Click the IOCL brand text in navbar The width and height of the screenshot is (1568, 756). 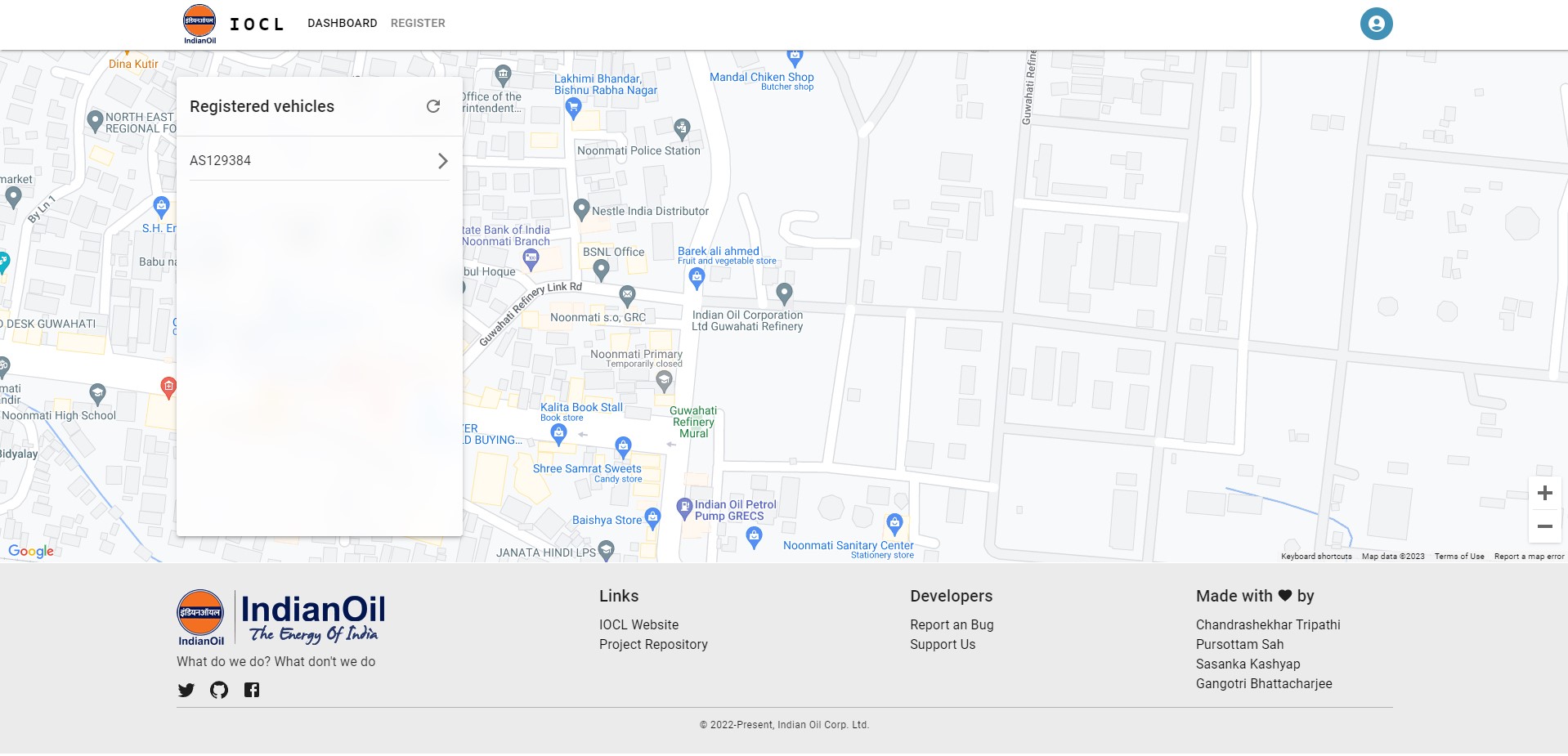click(257, 25)
